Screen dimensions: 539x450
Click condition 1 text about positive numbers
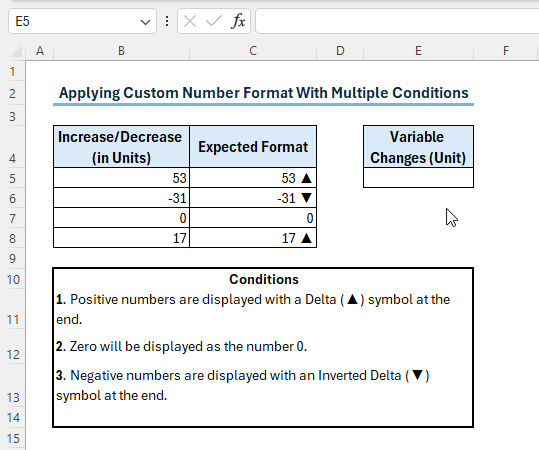point(253,309)
